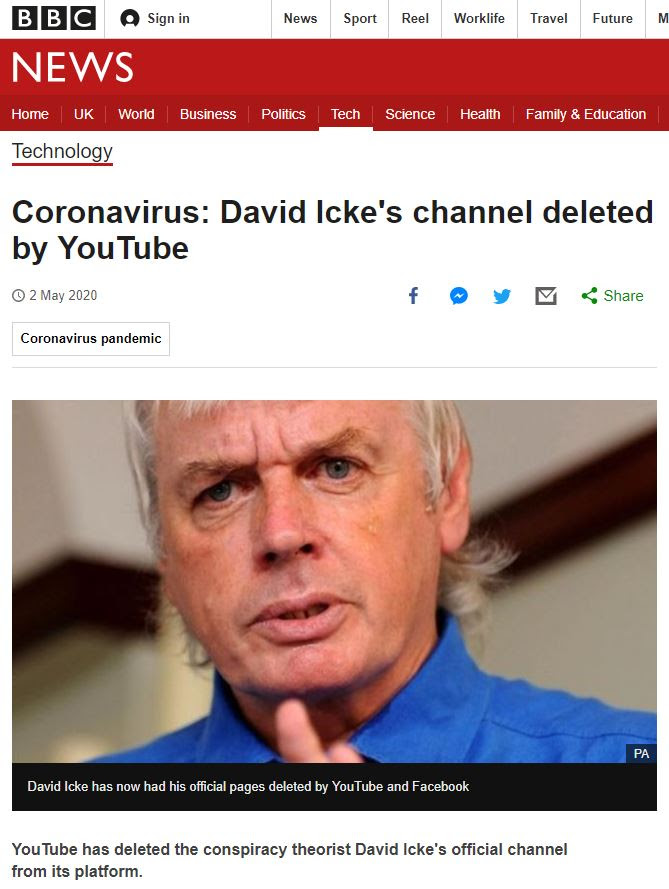
Task: Share article via Messenger icon
Action: pos(459,295)
